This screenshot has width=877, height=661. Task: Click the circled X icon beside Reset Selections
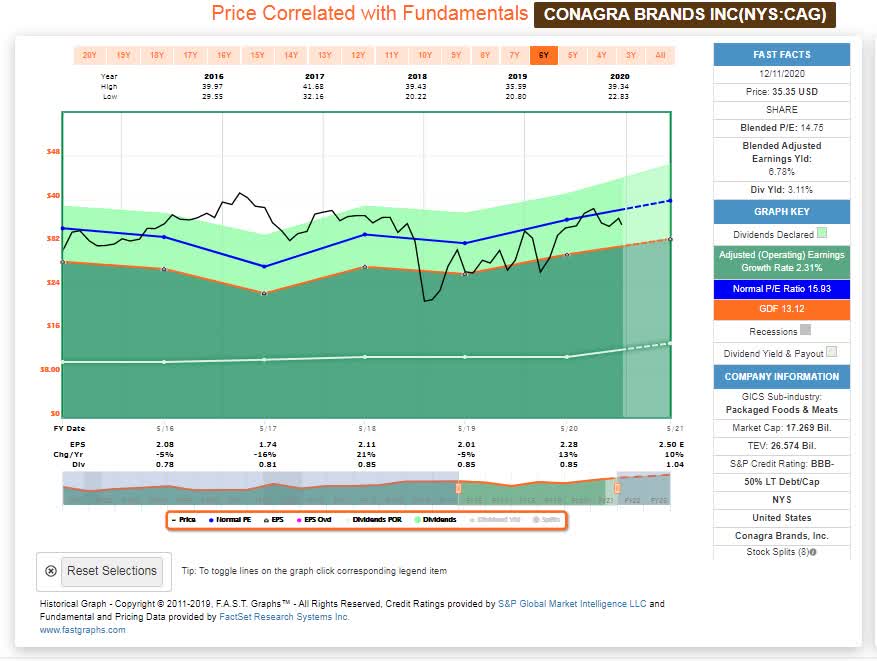click(53, 571)
